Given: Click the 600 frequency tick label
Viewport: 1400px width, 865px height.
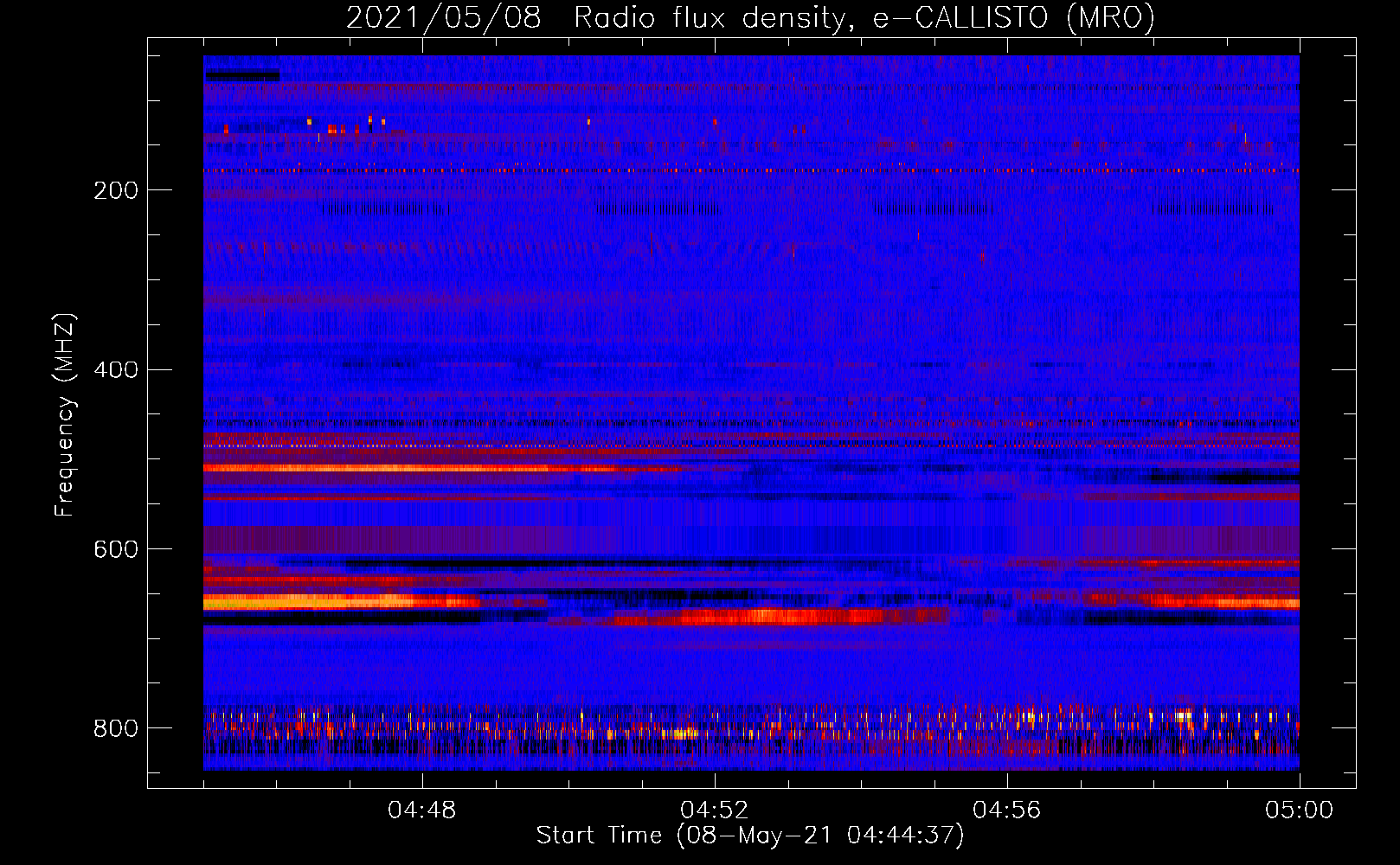Looking at the screenshot, I should tap(116, 550).
